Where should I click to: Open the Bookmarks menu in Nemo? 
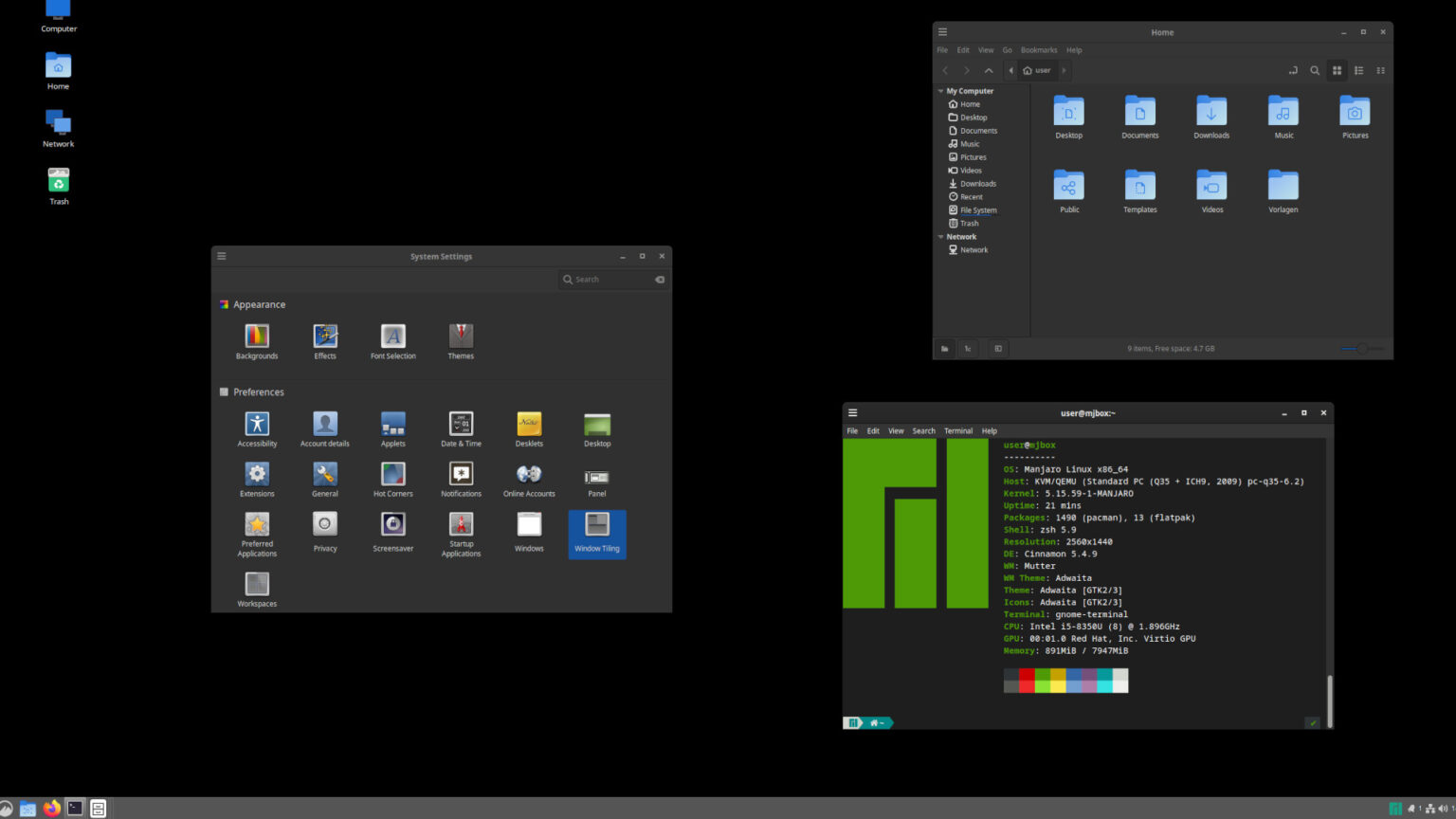(x=1039, y=49)
